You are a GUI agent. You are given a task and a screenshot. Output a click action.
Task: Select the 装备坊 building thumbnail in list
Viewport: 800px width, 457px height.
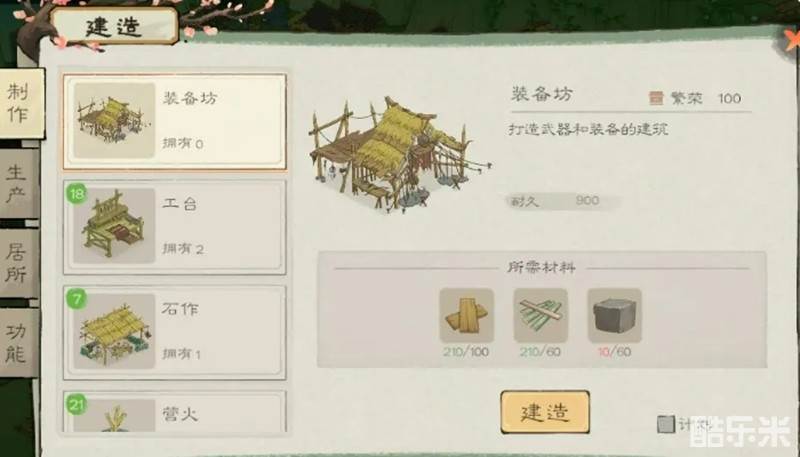114,120
